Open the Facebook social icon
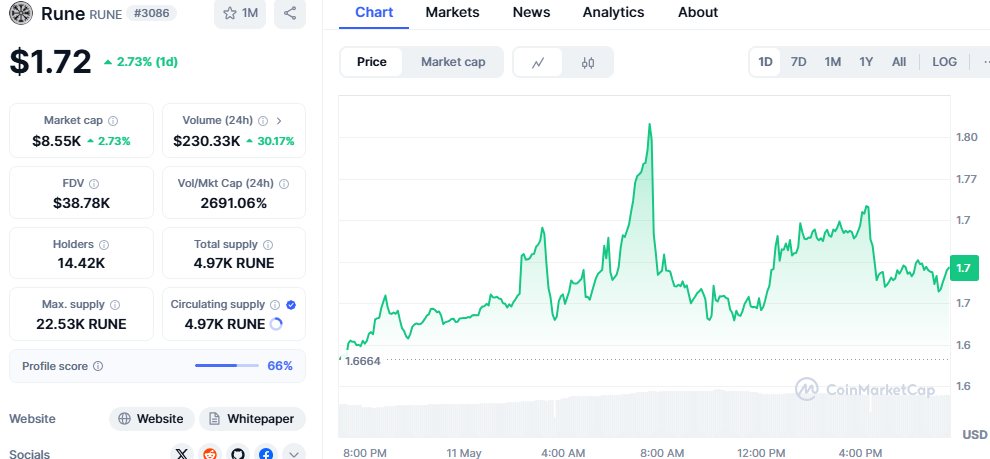The width and height of the screenshot is (990, 459). coord(266,454)
